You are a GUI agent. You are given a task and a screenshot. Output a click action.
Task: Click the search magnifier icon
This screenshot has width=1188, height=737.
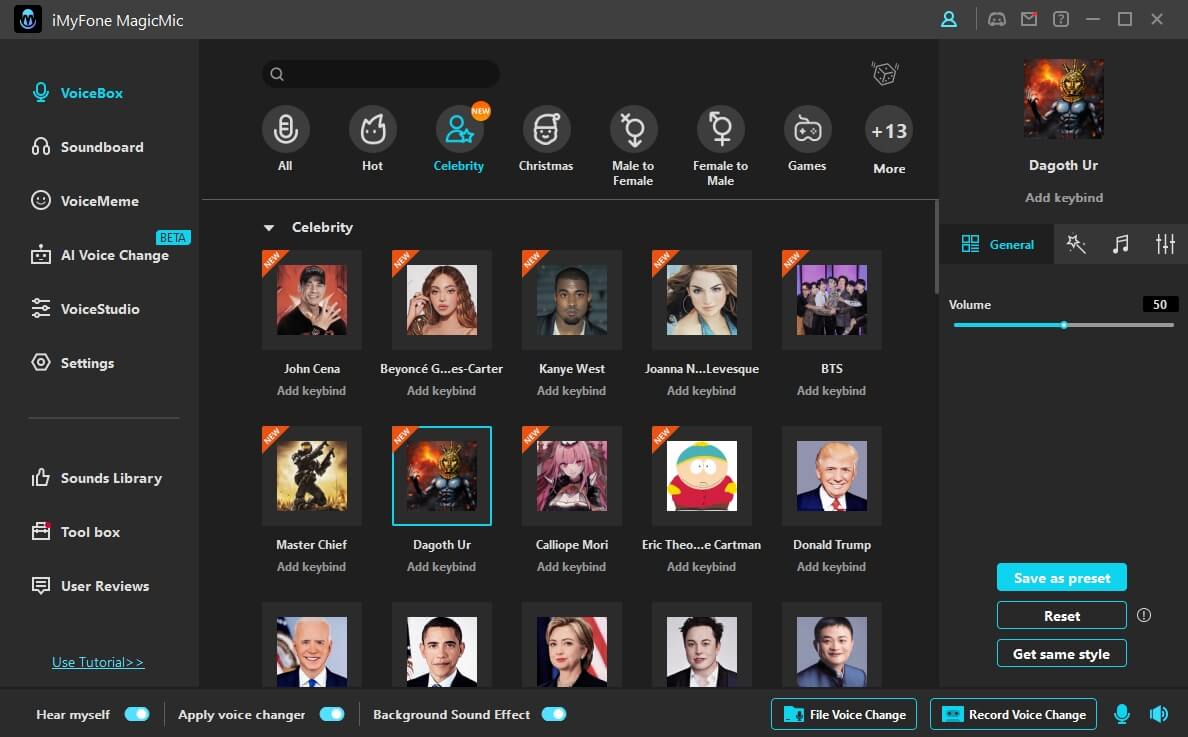point(277,74)
